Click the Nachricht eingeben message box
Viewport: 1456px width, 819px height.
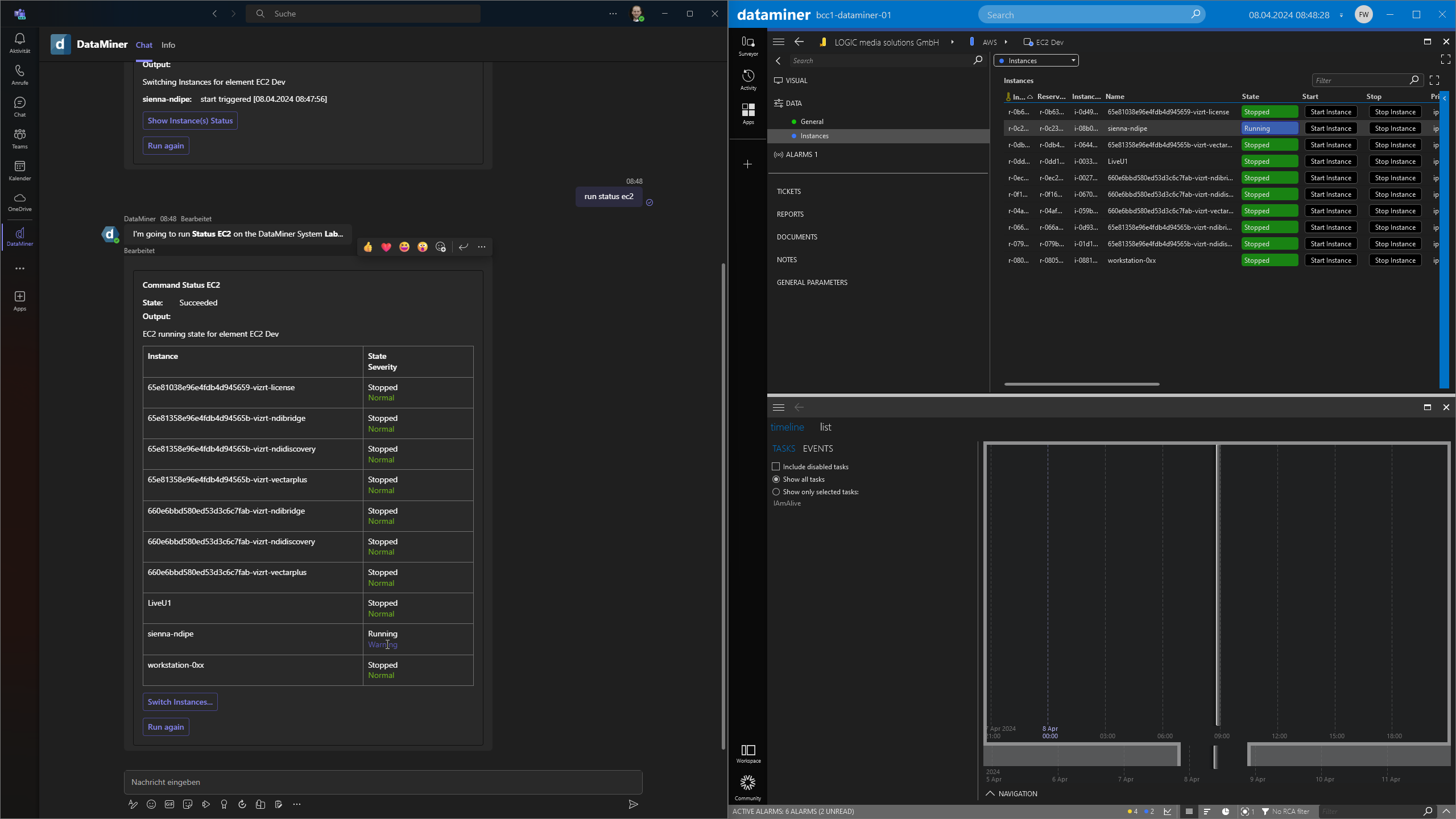coord(383,782)
